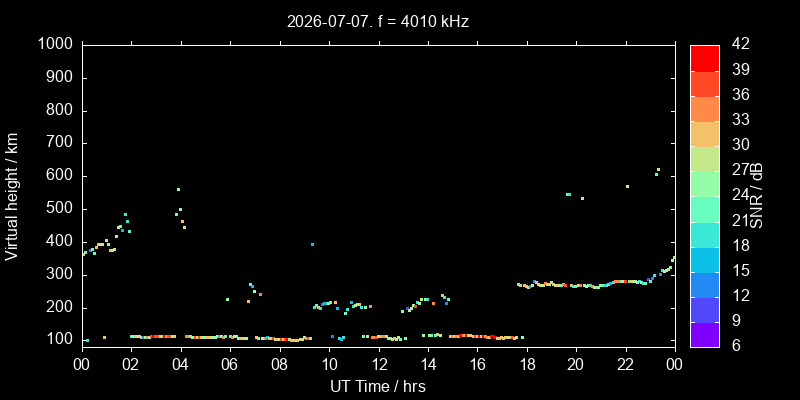
Task: Click the cyan 15-18 dB colorbar band
Action: [x=705, y=259]
